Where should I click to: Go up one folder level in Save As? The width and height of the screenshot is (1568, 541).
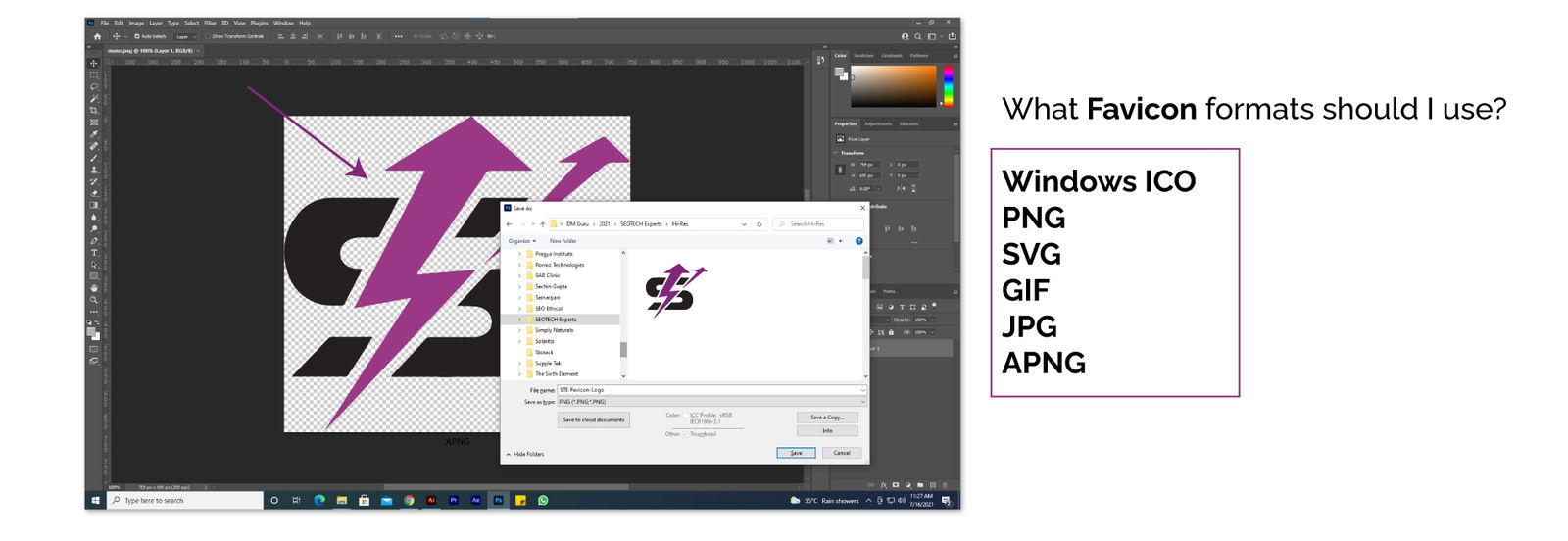(542, 224)
